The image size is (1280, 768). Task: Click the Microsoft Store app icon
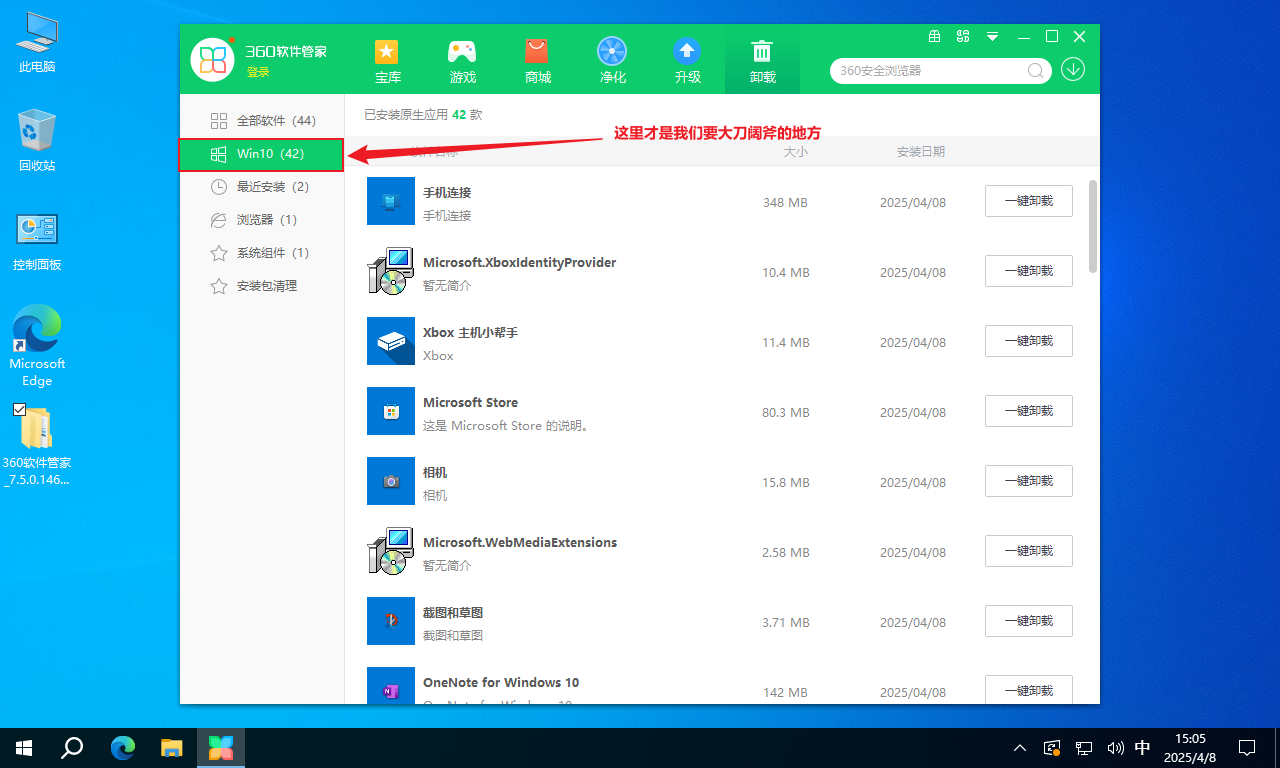(391, 412)
